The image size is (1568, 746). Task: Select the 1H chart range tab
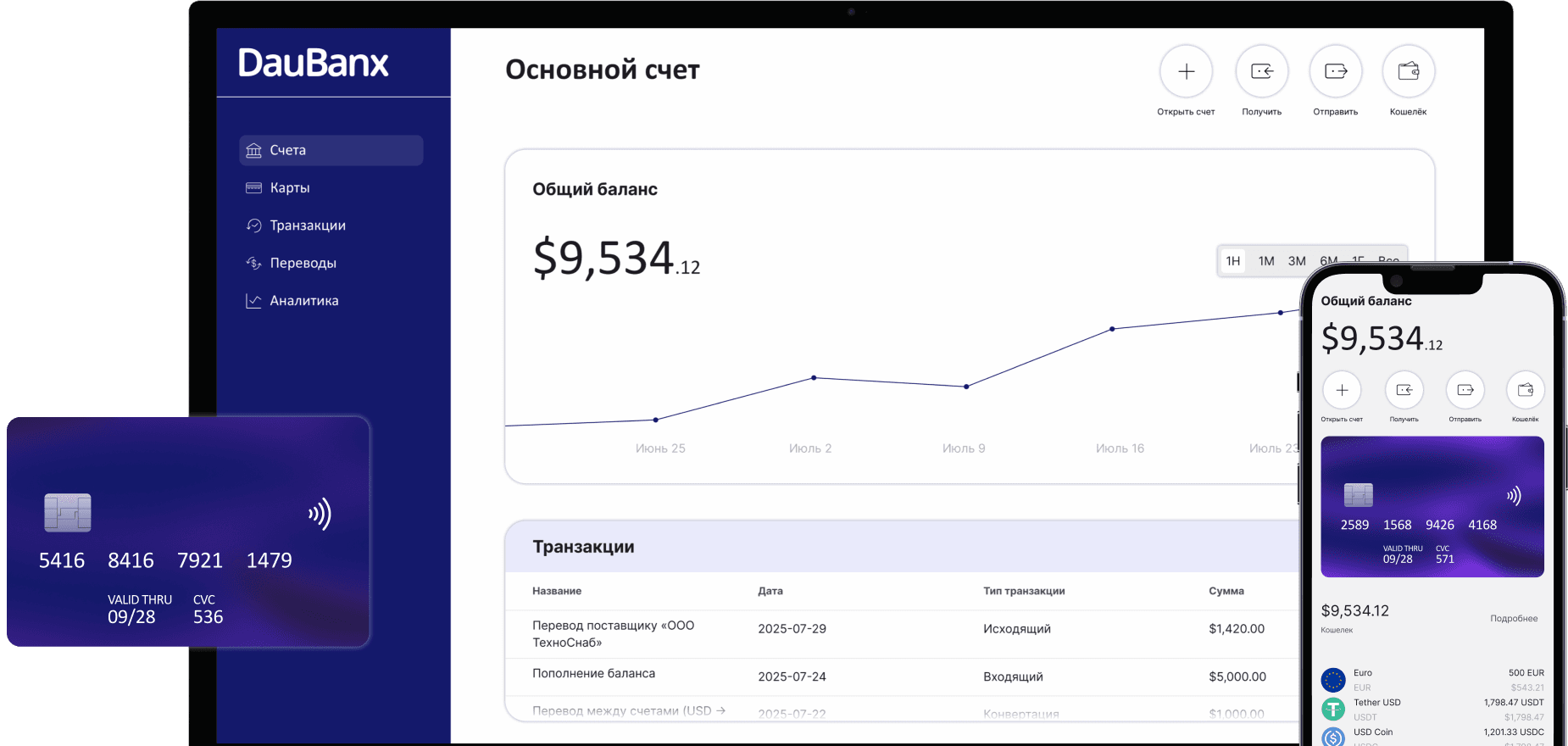pos(1233,261)
